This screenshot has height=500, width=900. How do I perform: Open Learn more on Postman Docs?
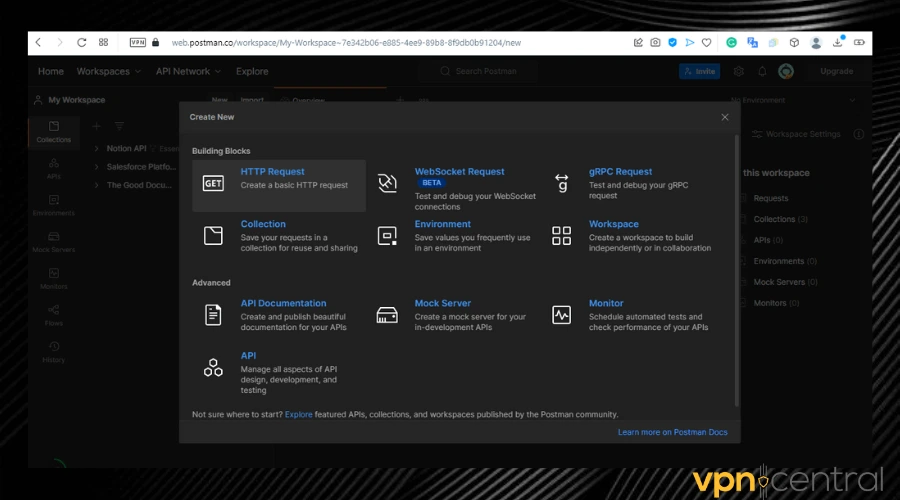click(673, 432)
